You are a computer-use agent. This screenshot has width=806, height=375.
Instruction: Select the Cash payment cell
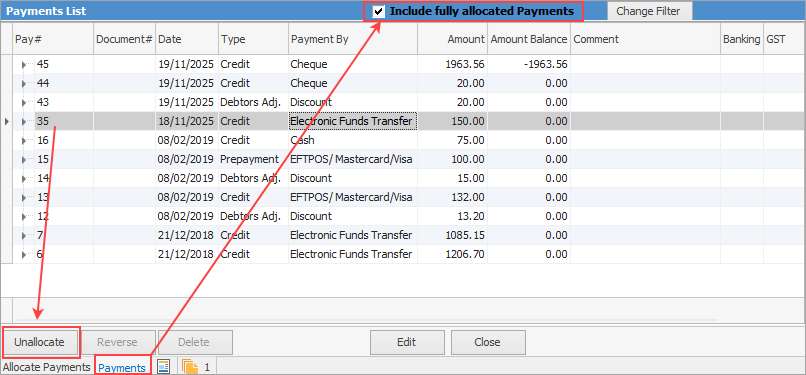click(353, 141)
